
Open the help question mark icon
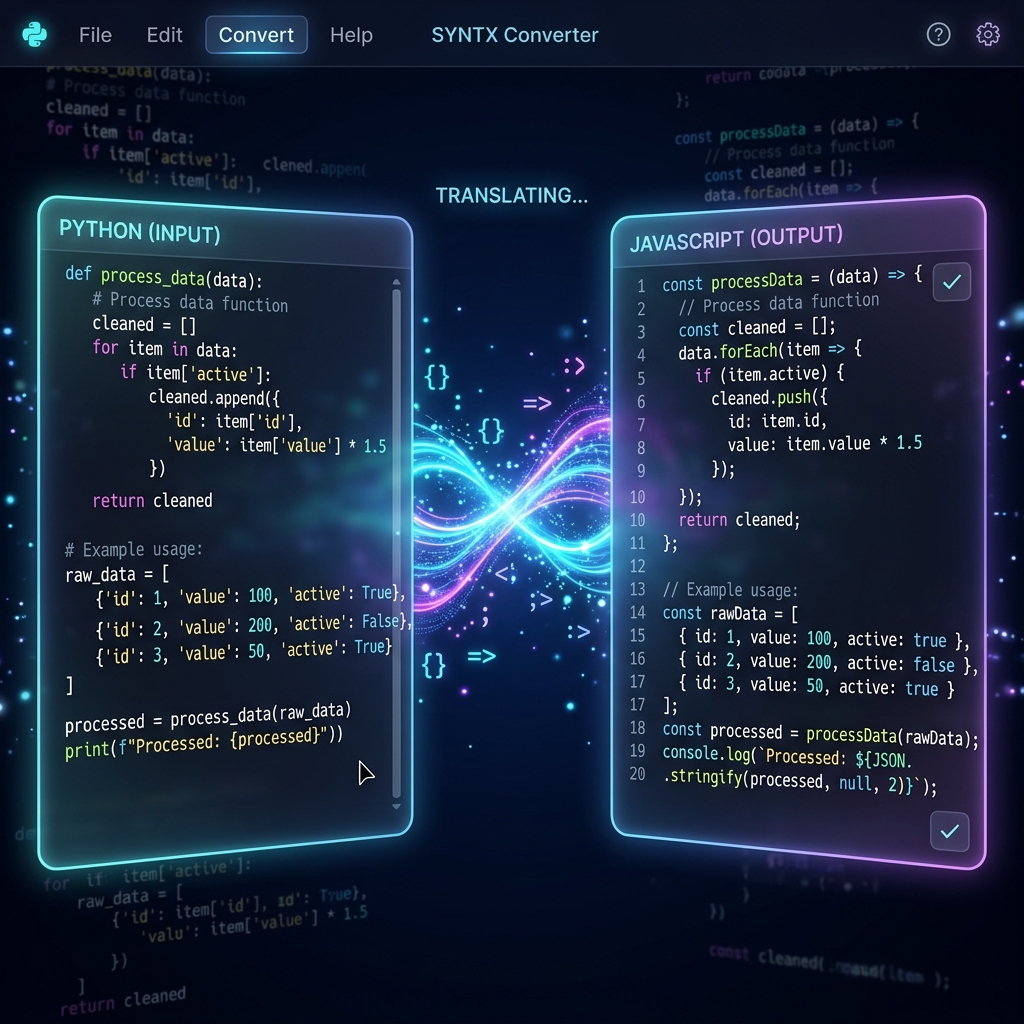pos(938,34)
